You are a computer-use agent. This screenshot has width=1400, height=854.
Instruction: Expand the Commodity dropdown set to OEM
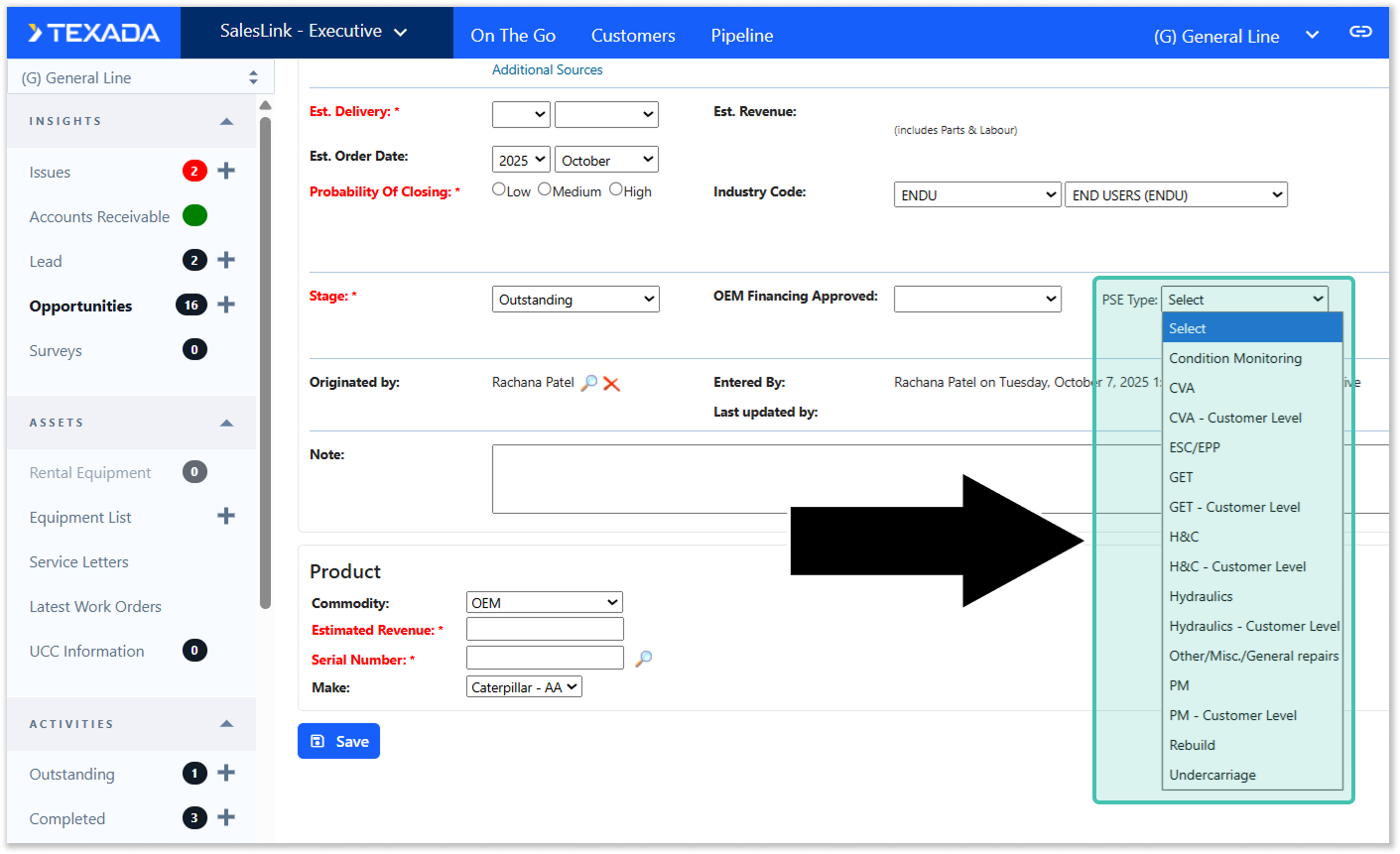544,602
